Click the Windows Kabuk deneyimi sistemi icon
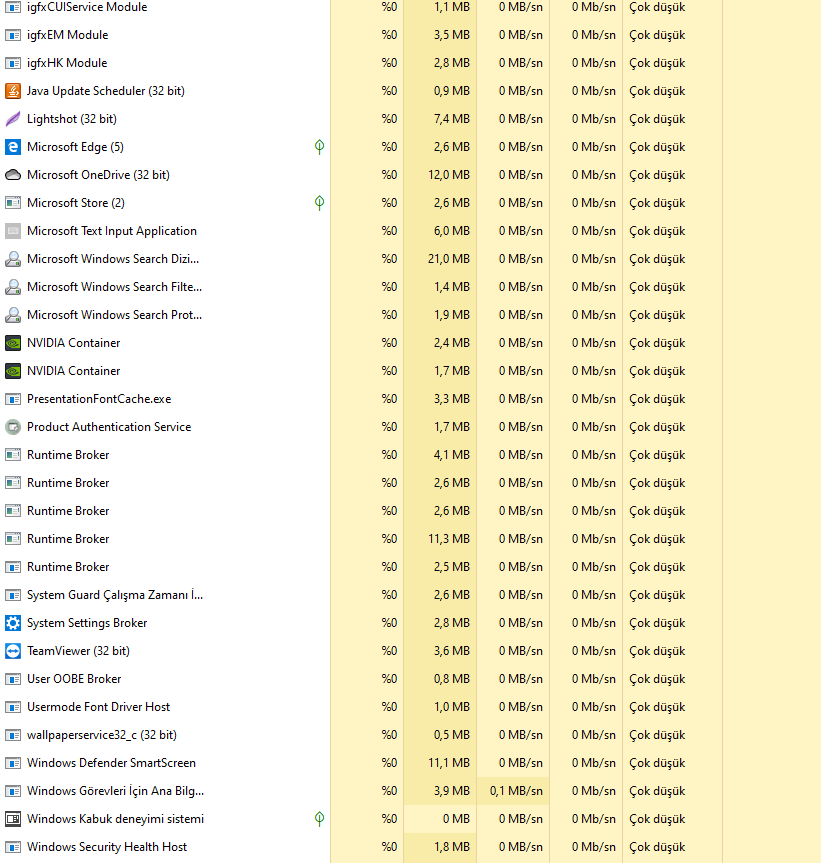The image size is (821, 863). coord(13,819)
